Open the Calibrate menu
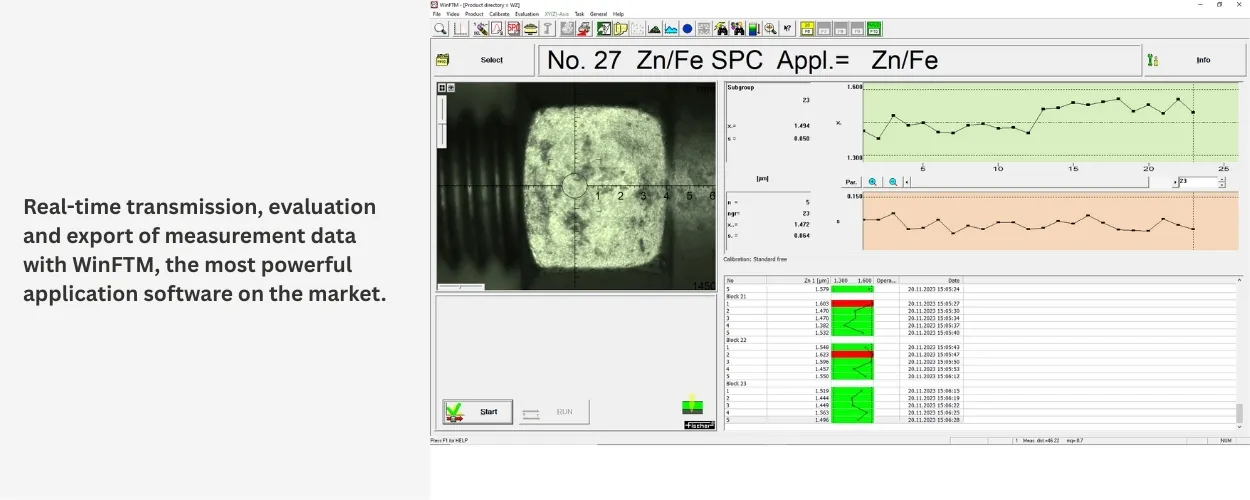This screenshot has height=500, width=1250. [499, 14]
